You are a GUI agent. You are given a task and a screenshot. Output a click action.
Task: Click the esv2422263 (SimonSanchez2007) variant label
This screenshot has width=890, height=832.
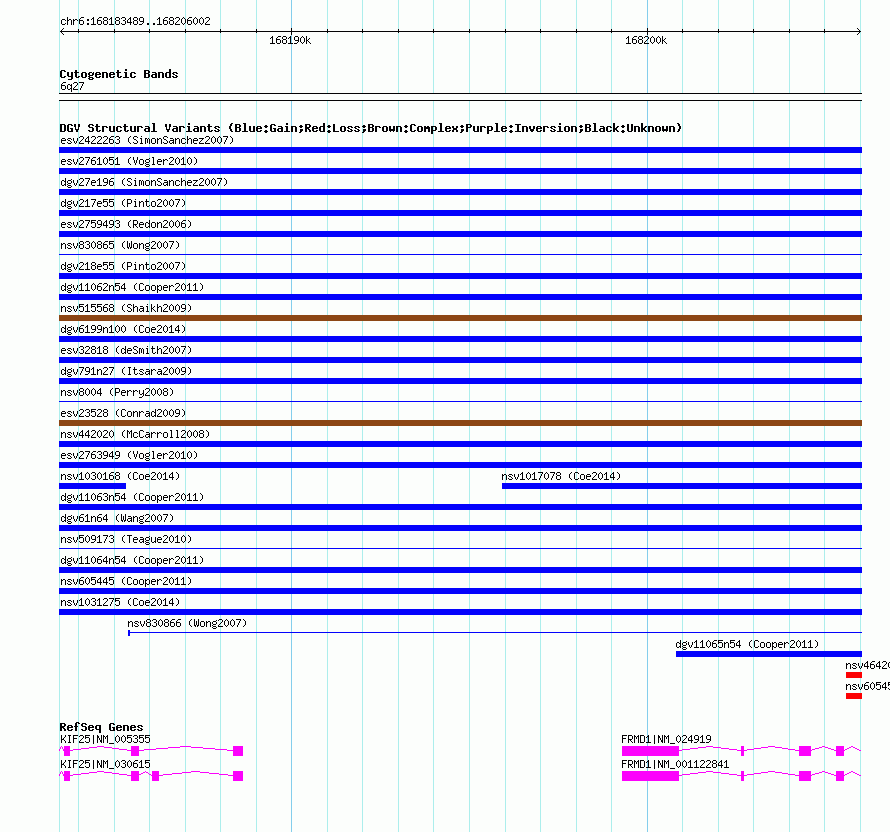point(147,140)
